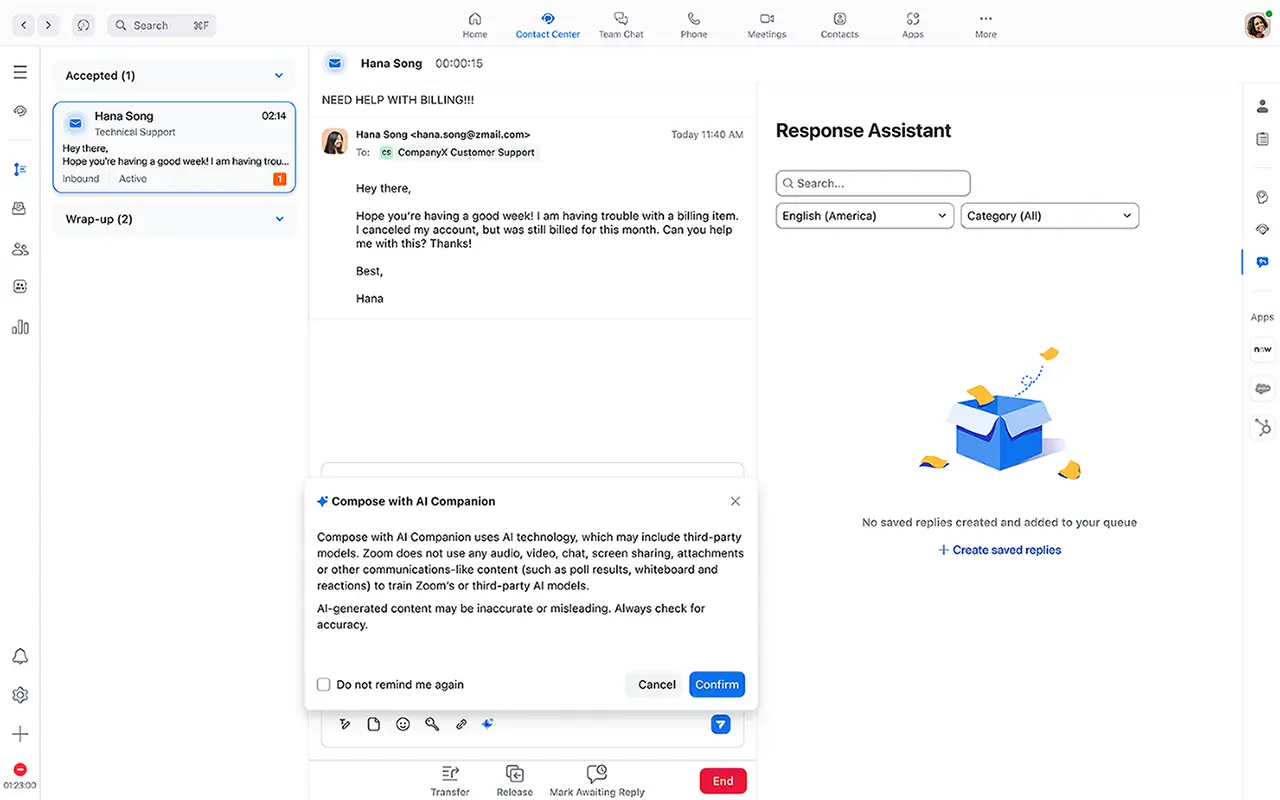Click the history clock icon in top bar

[x=83, y=25]
